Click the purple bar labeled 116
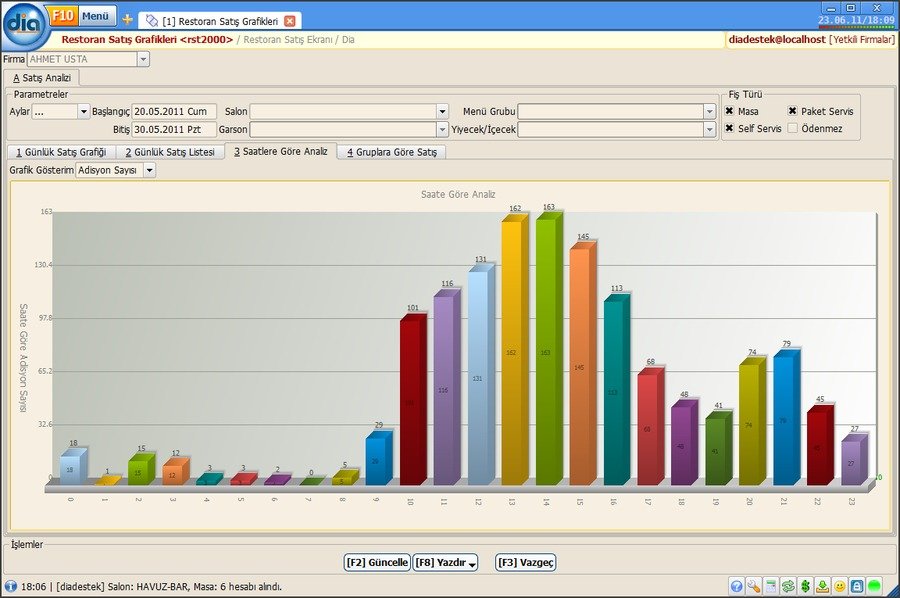 (x=447, y=387)
